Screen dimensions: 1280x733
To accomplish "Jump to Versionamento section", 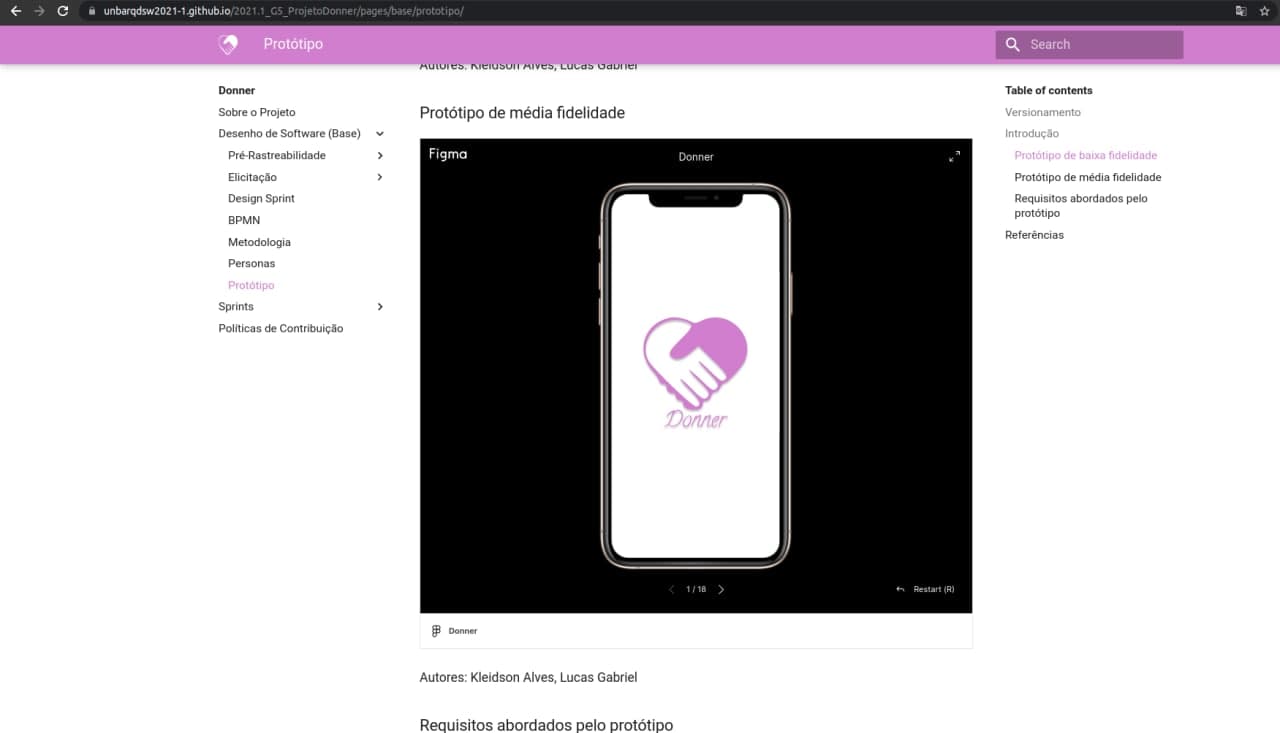I will pyautogui.click(x=1043, y=112).
